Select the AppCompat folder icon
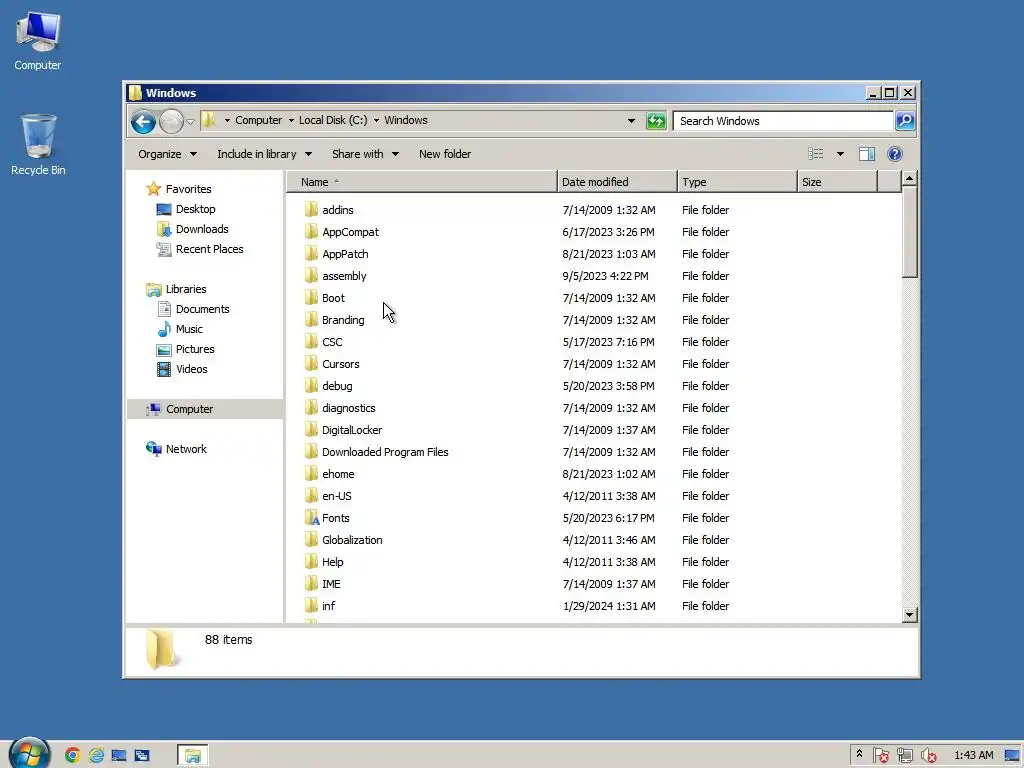1024x768 pixels. (312, 232)
